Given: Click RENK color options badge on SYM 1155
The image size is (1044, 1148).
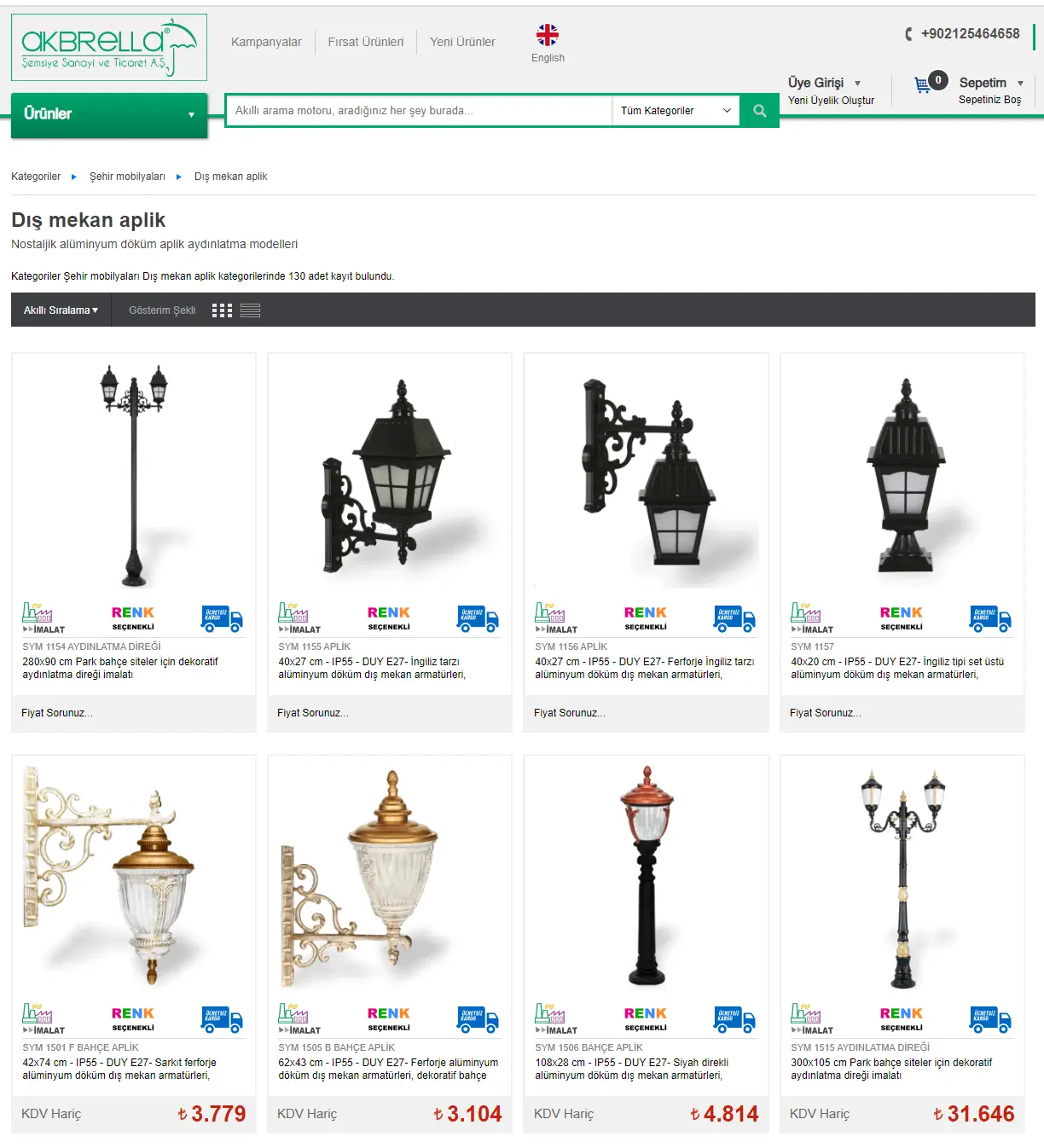Looking at the screenshot, I should 389,618.
